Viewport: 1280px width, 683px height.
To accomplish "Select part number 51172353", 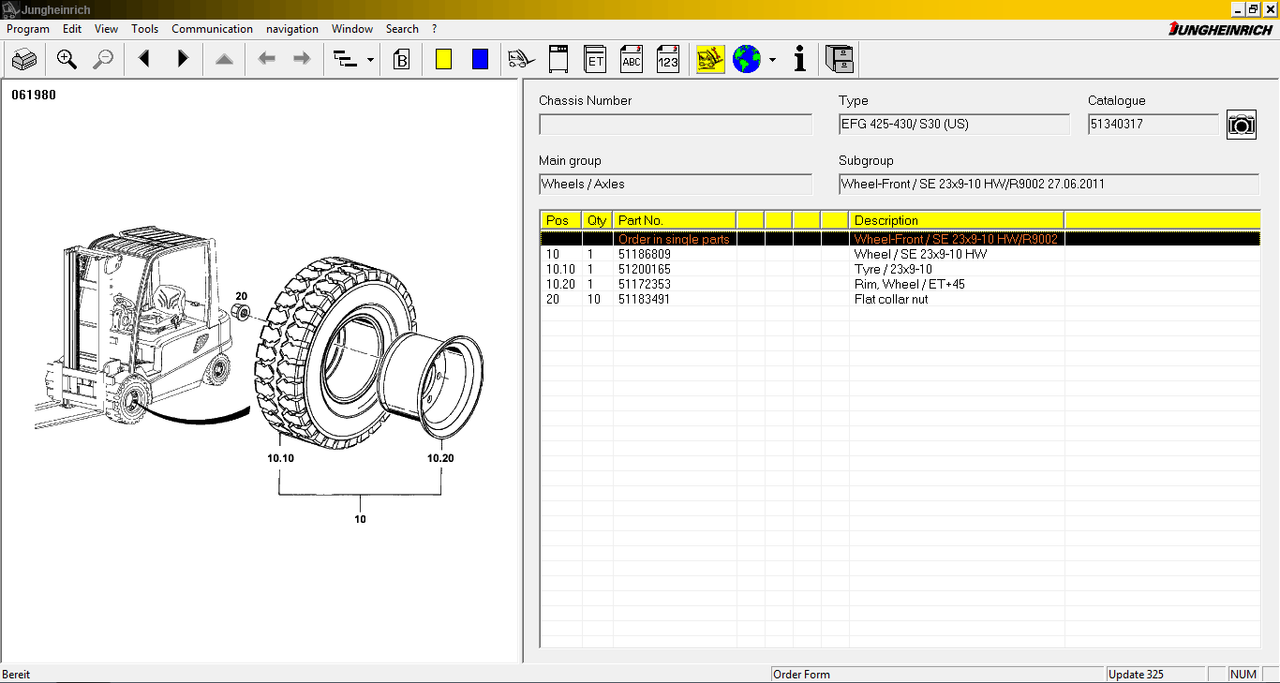I will [644, 284].
